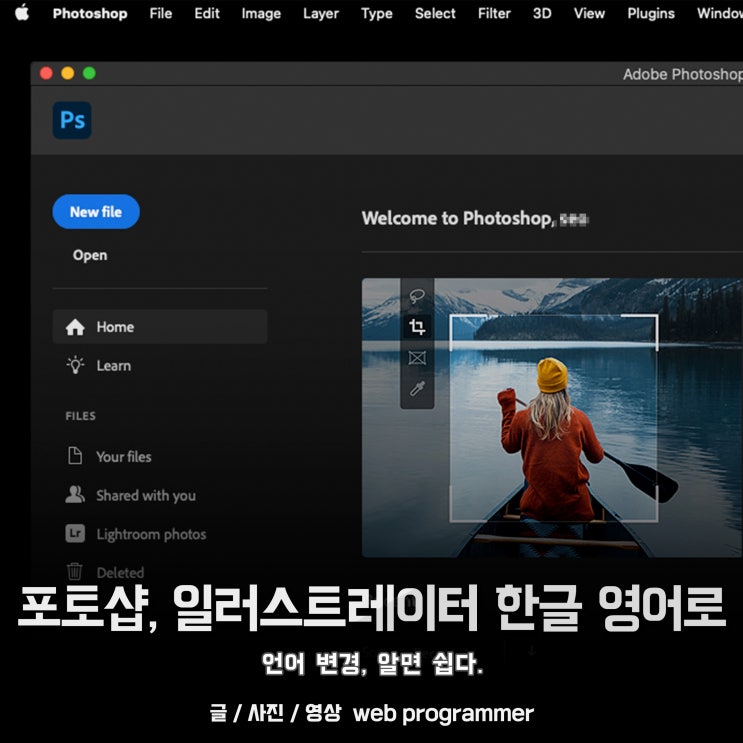Select the Crop tool icon in preview
This screenshot has height=743, width=743.
417,326
